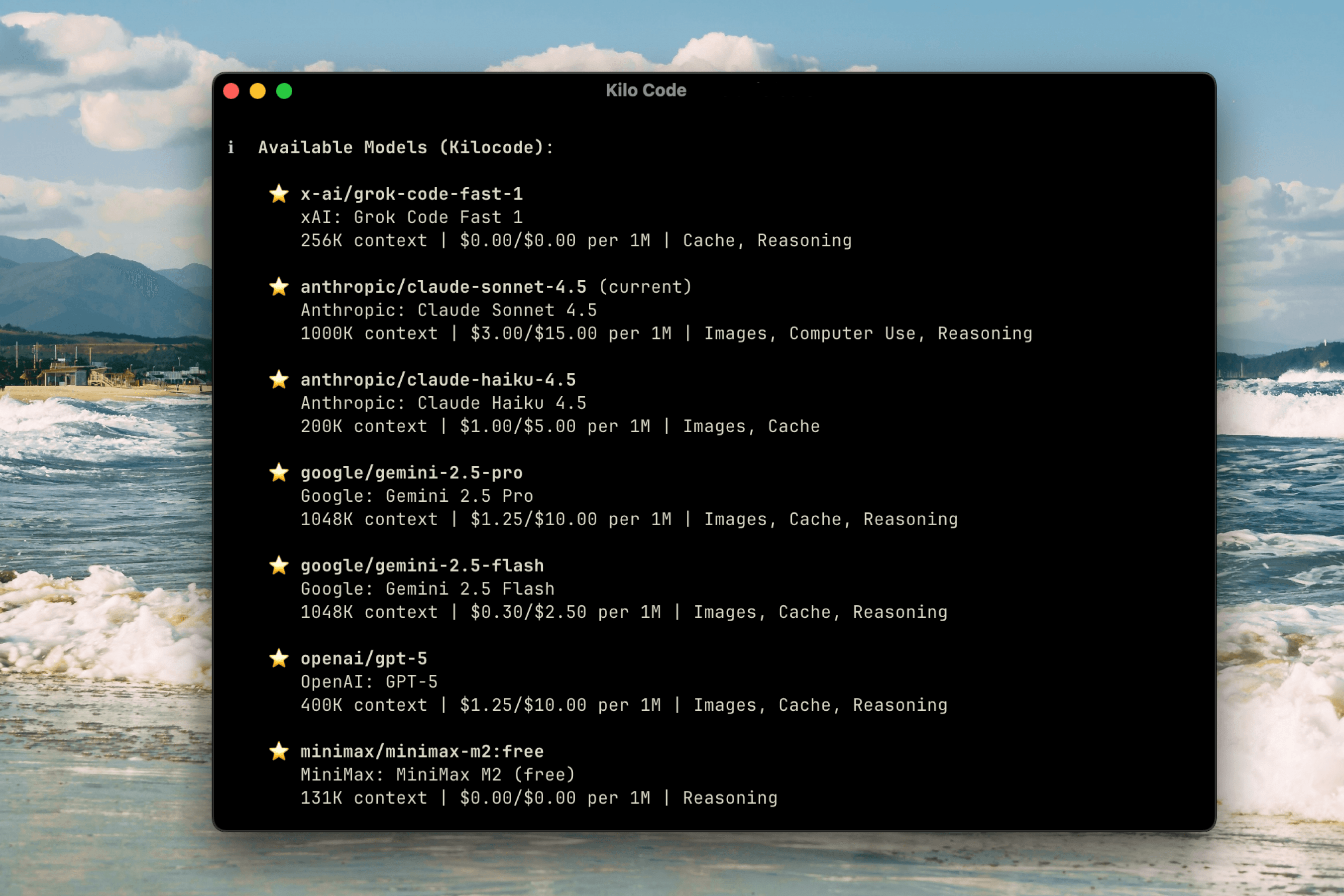Click the star icon beside x-ai/grok-code-fast-1
This screenshot has width=1344, height=896.
click(x=279, y=194)
